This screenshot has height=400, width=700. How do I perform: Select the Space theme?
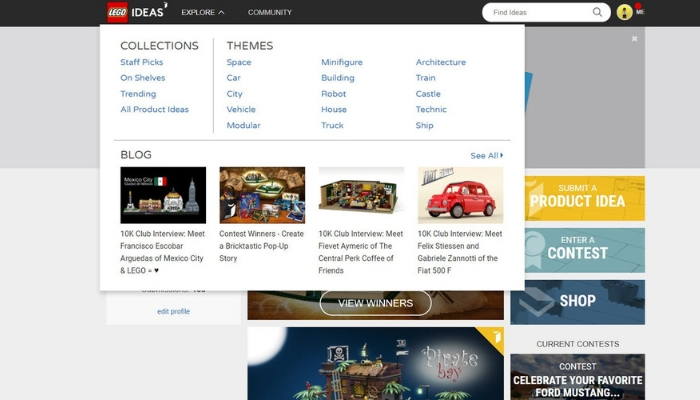[x=239, y=62]
